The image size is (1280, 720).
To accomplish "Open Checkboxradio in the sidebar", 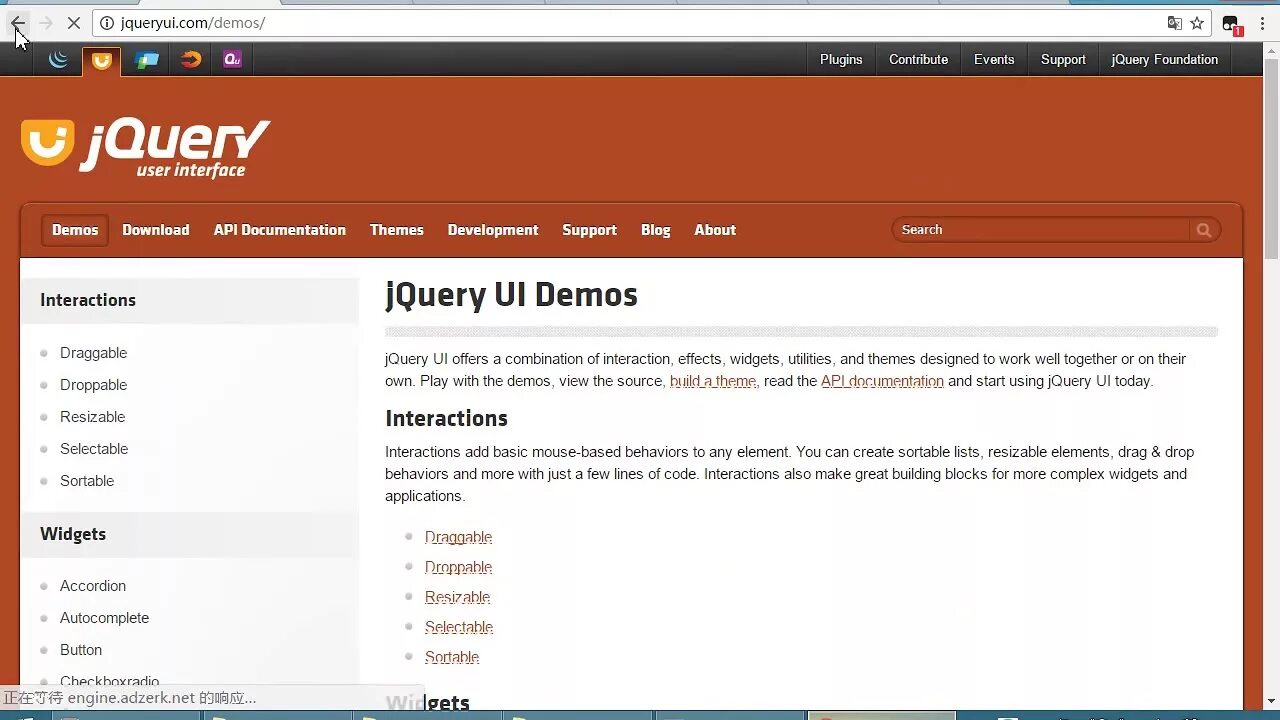I will pos(110,682).
